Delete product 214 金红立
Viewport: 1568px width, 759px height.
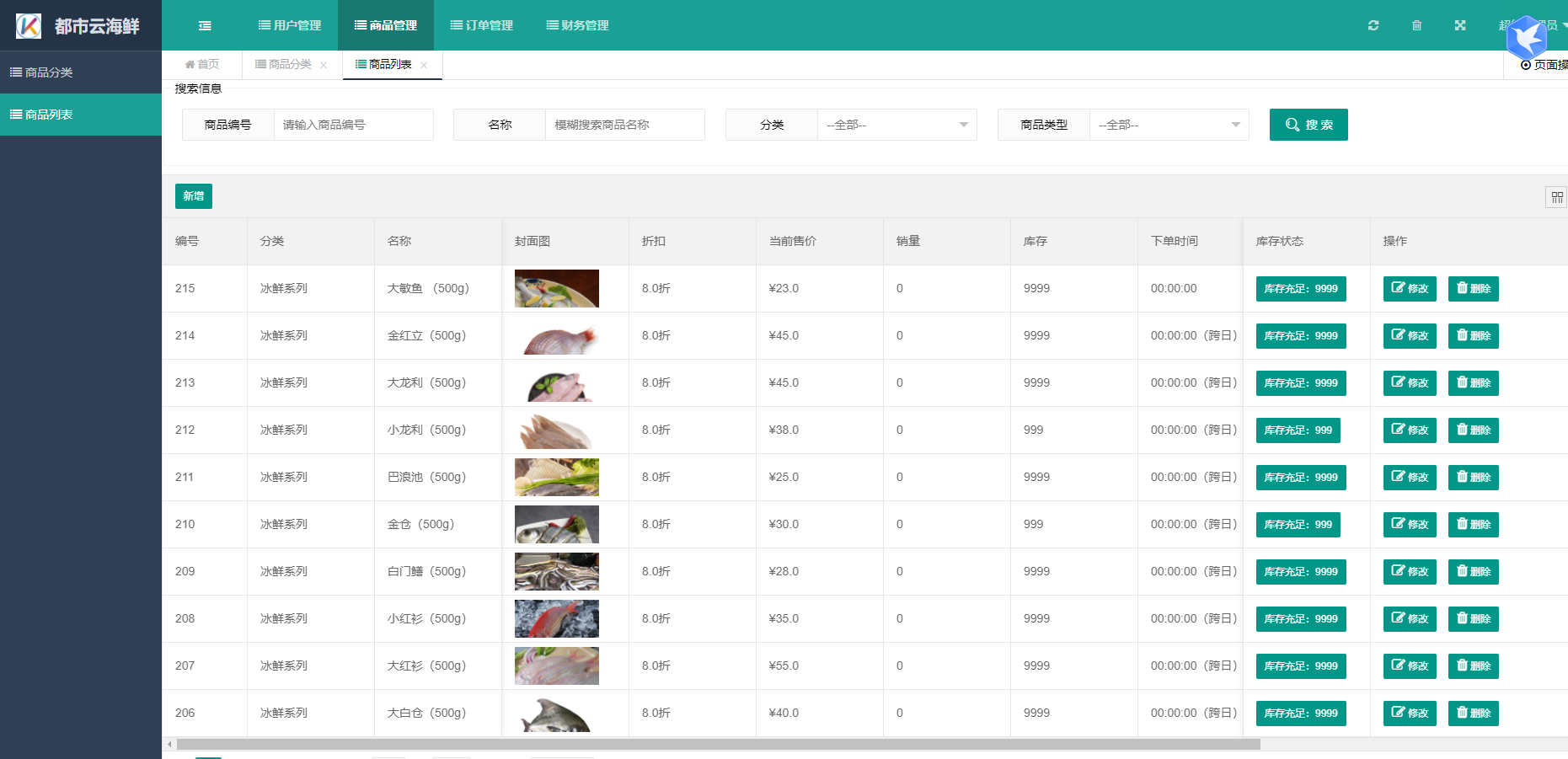click(x=1473, y=335)
